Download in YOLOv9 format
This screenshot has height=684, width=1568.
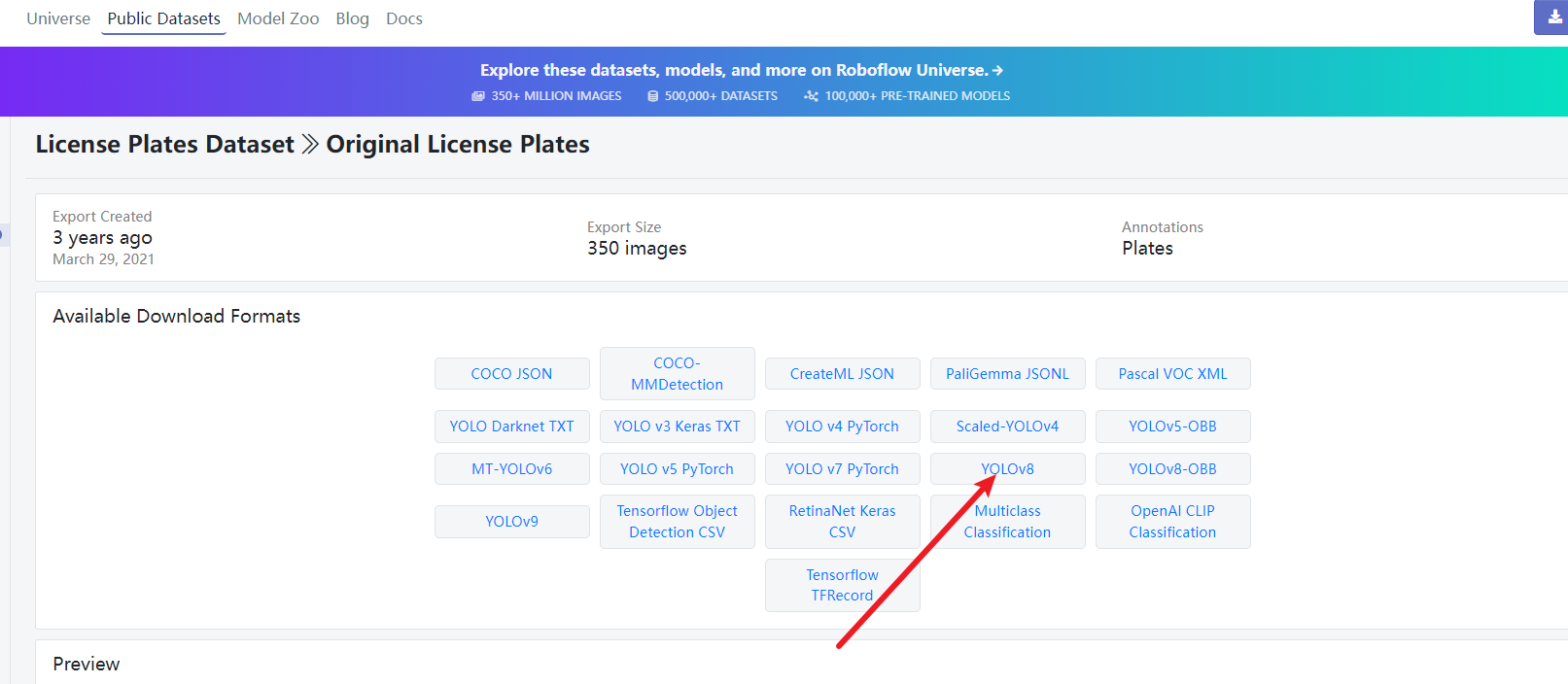(x=512, y=522)
